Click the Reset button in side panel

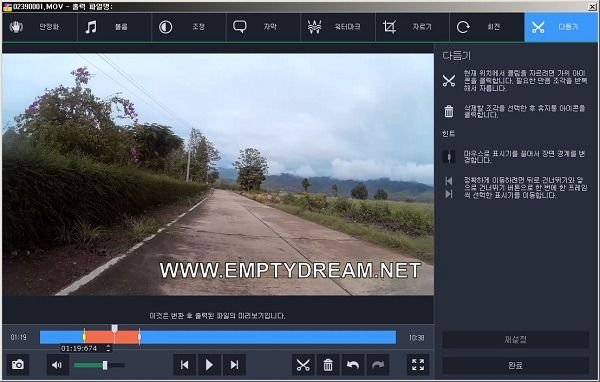(515, 340)
